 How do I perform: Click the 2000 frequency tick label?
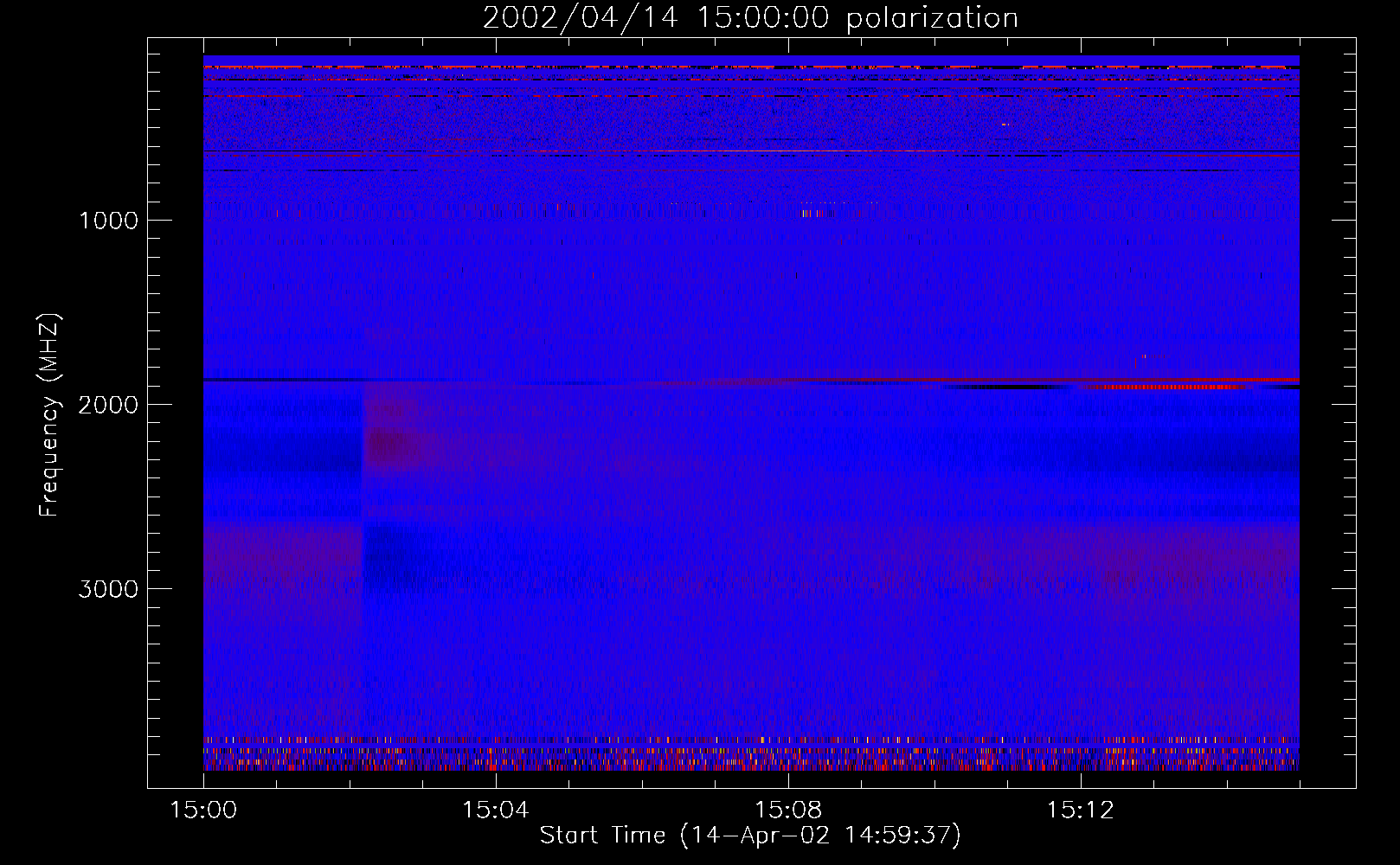coord(108,405)
